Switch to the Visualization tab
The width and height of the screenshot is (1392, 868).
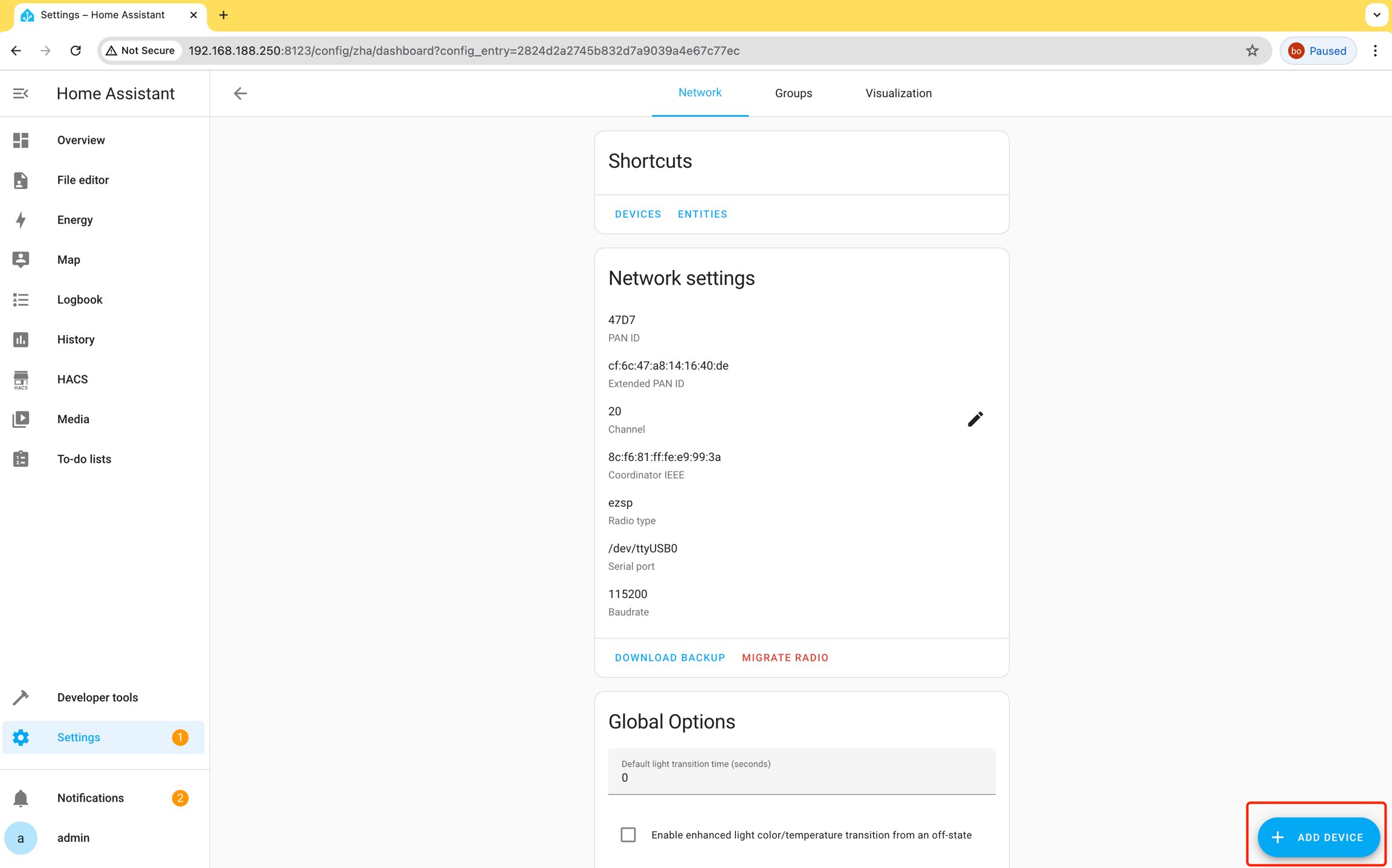click(898, 94)
